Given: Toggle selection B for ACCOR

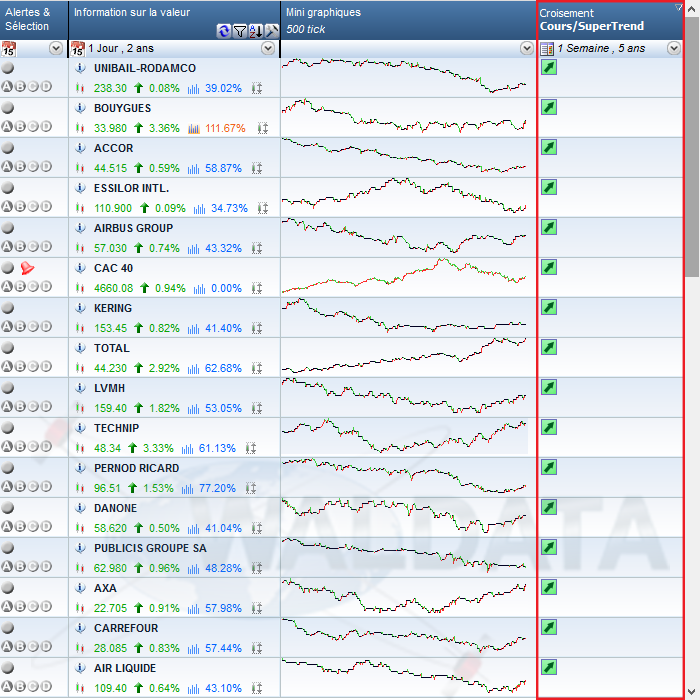Looking at the screenshot, I should point(20,167).
